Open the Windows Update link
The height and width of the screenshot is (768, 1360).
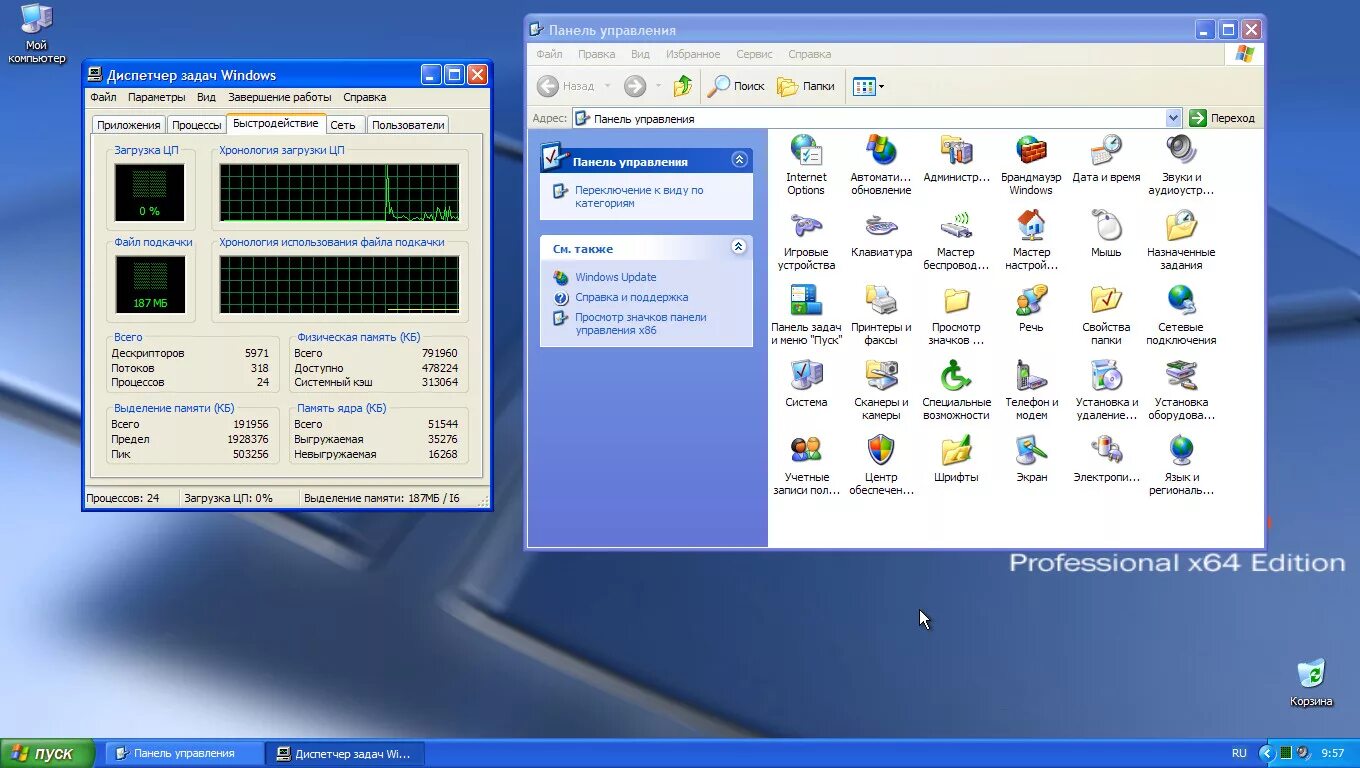click(x=616, y=277)
